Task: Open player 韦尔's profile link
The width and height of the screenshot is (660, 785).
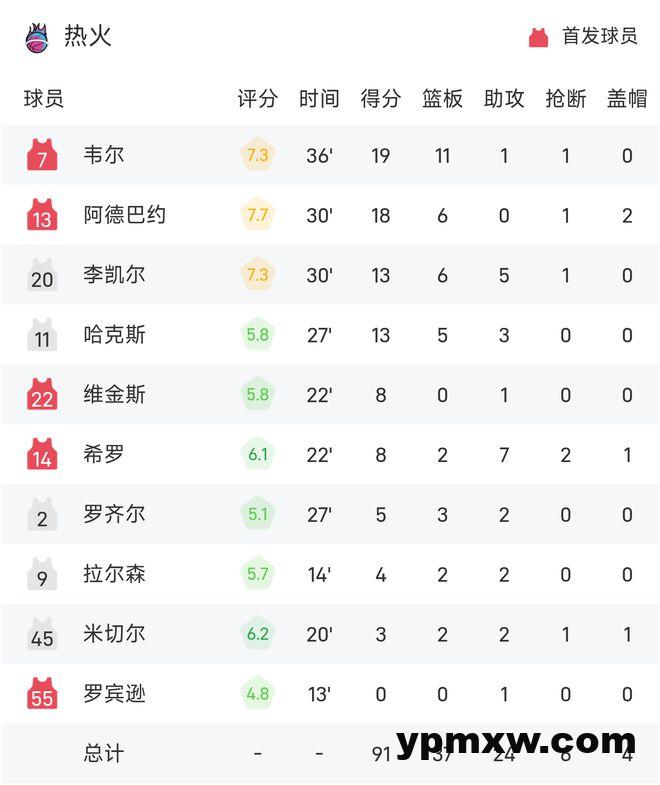Action: (x=104, y=155)
